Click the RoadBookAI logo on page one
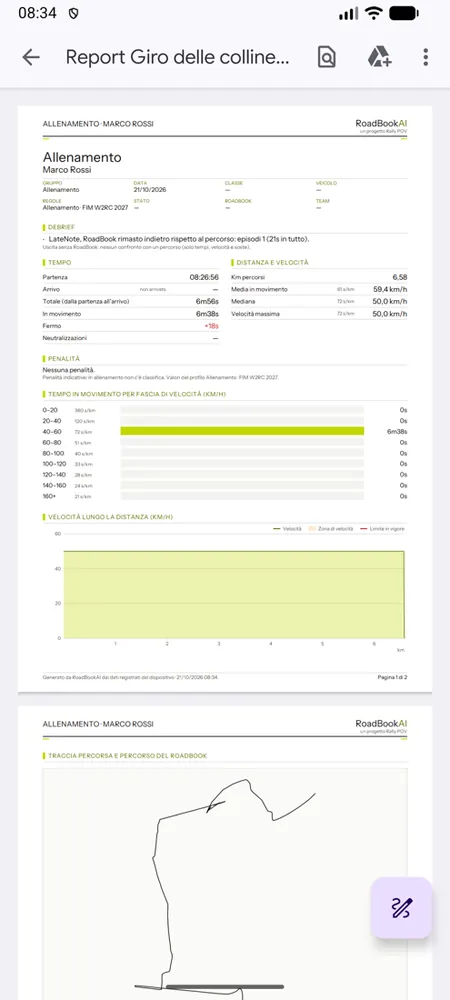450x1000 pixels. (381, 125)
